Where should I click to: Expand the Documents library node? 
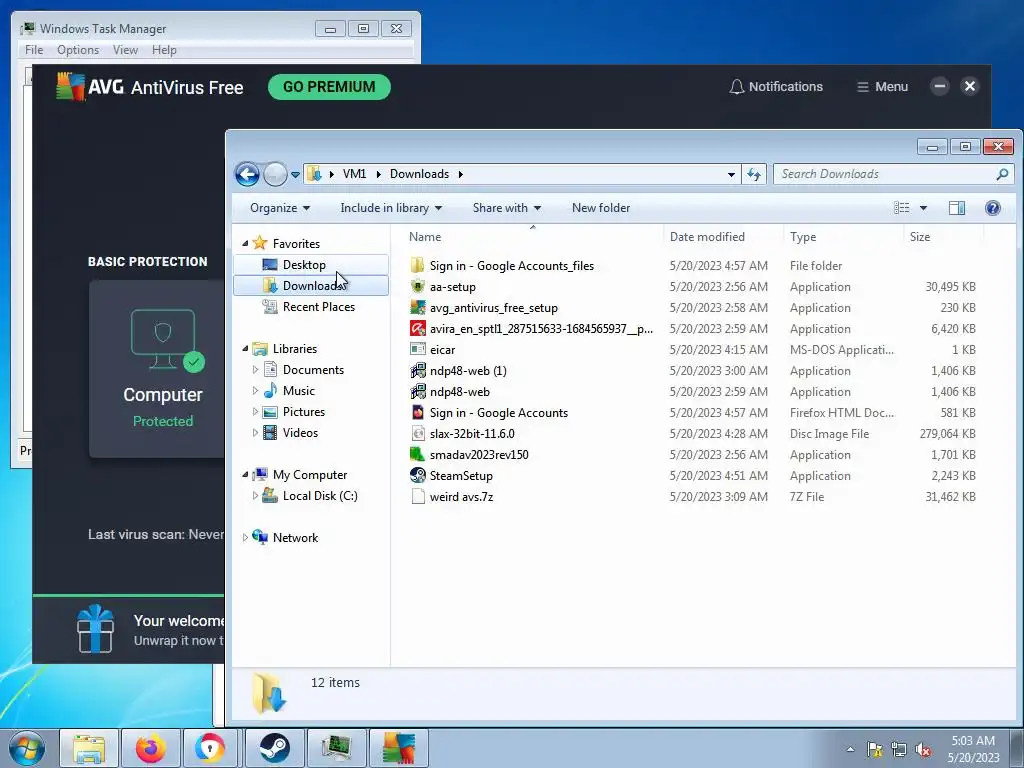click(255, 370)
